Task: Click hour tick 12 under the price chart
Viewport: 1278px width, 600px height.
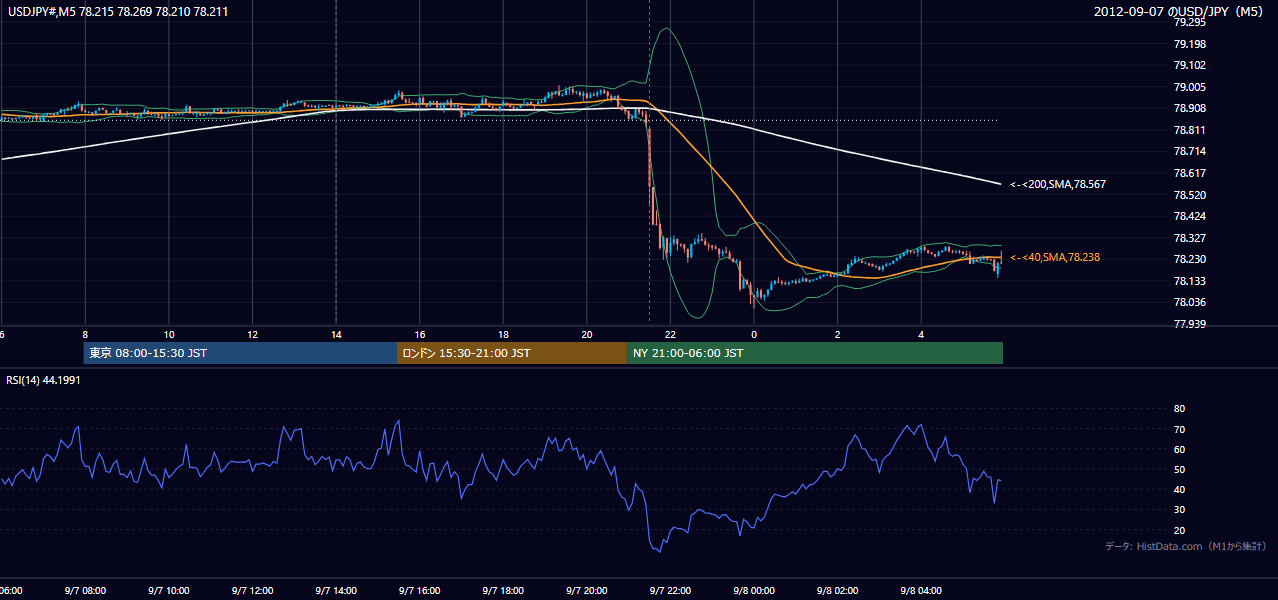Action: [252, 334]
